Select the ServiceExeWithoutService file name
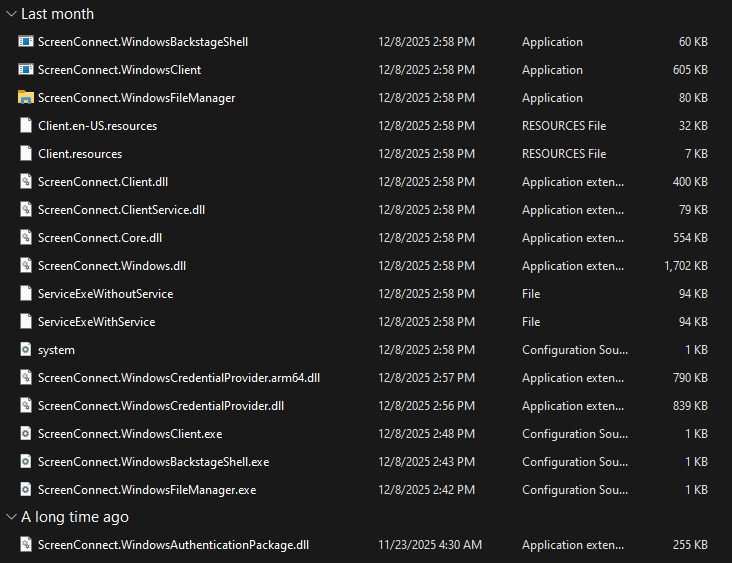This screenshot has height=563, width=732. click(x=105, y=294)
